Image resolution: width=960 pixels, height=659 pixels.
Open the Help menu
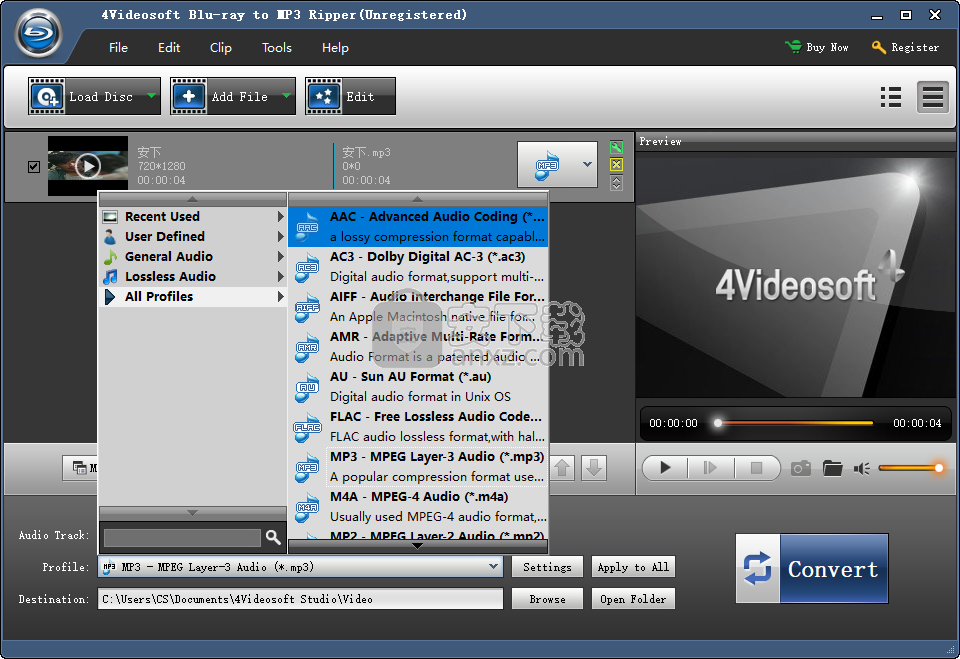[x=335, y=48]
